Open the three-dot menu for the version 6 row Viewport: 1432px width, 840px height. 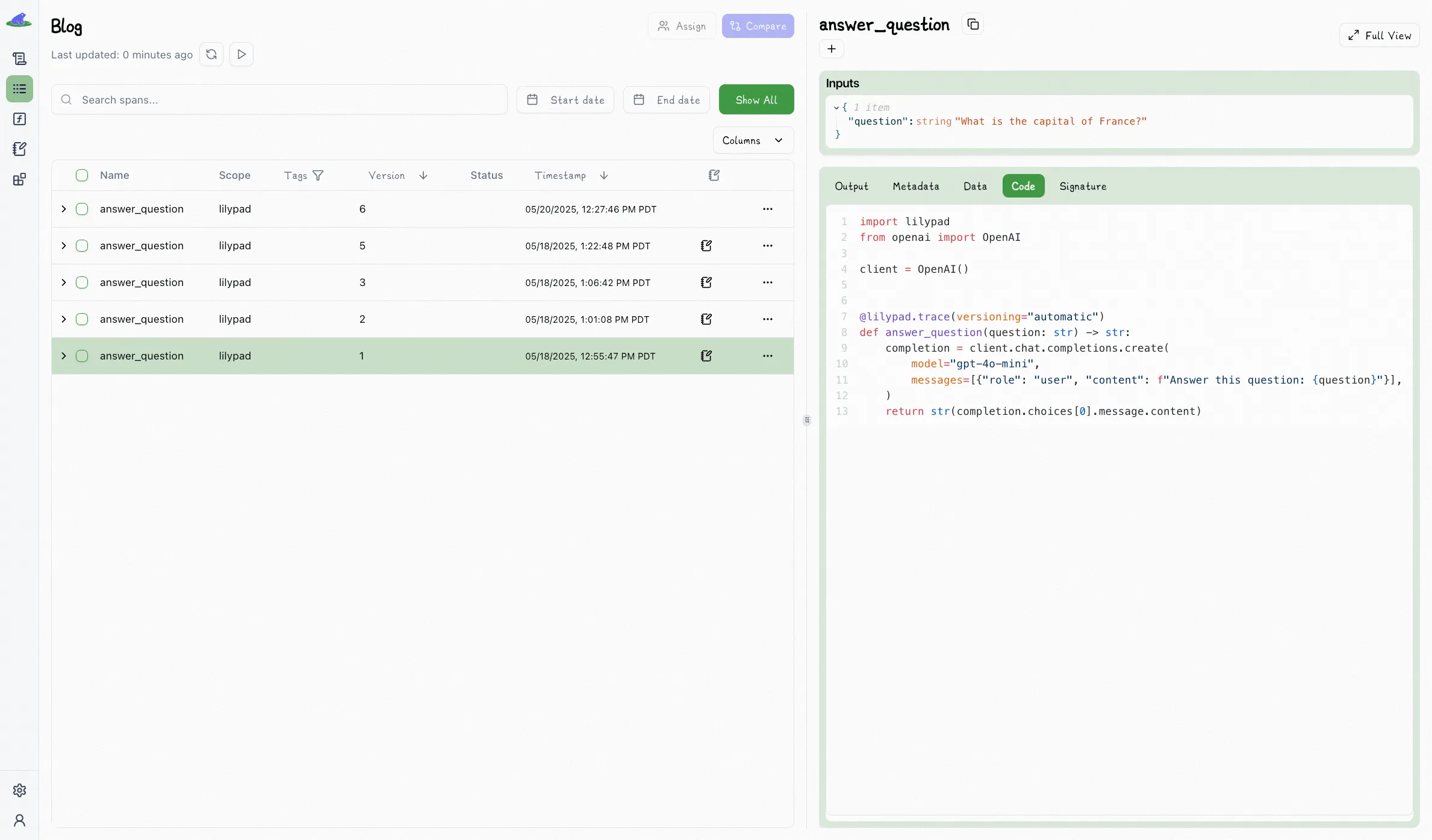[767, 209]
